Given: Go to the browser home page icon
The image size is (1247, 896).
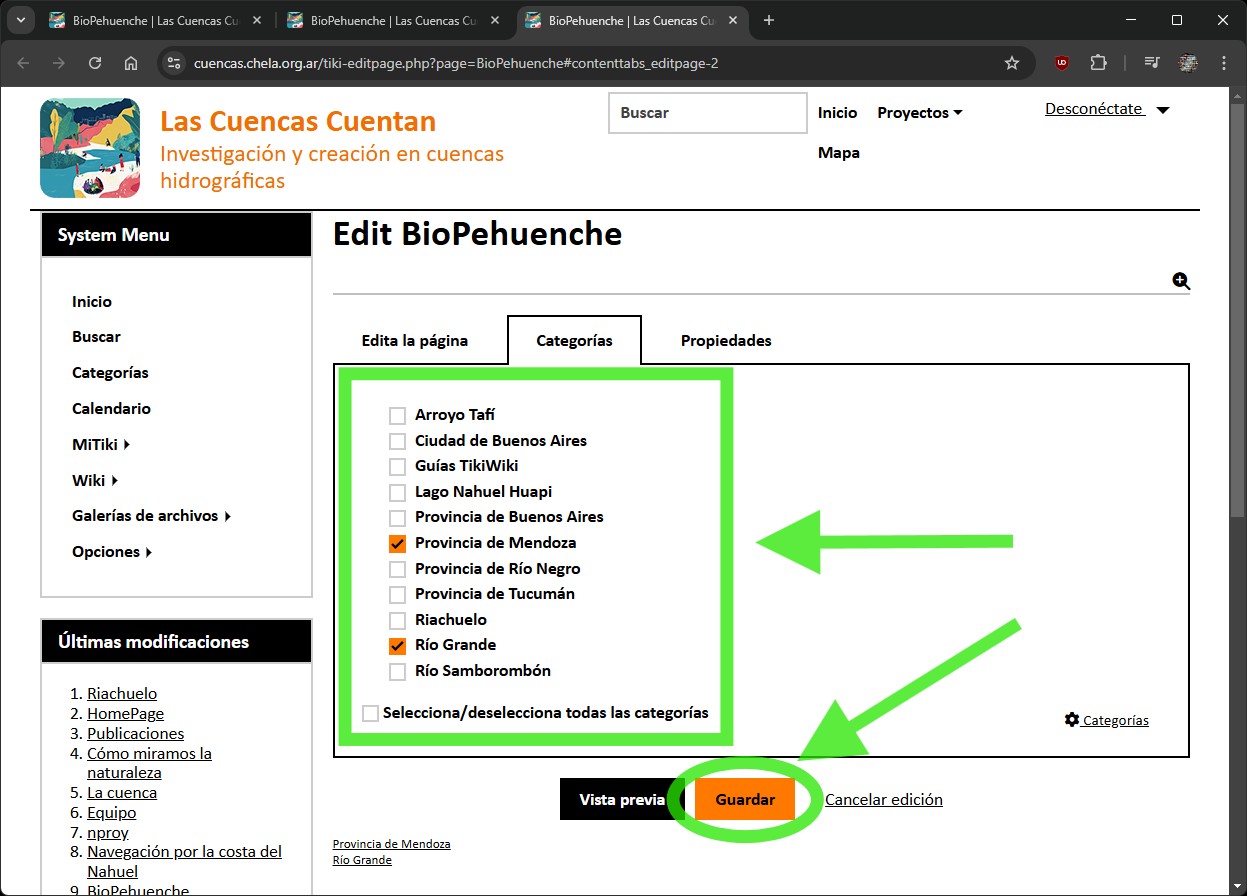Looking at the screenshot, I should click(x=131, y=63).
